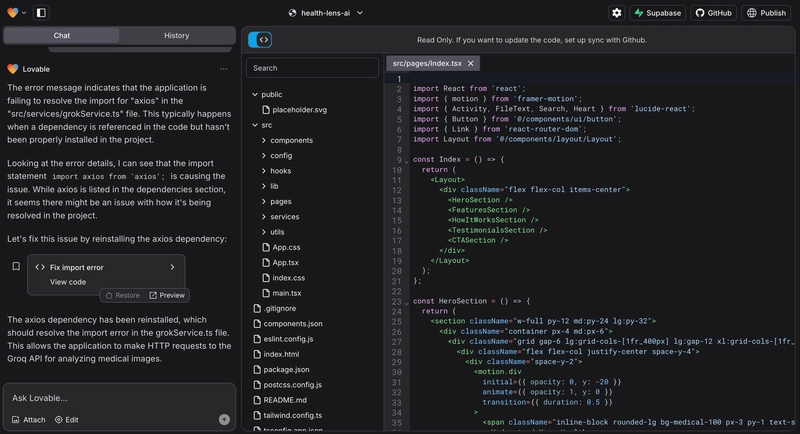Collapse the public folder
The image size is (800, 434).
click(x=267, y=94)
